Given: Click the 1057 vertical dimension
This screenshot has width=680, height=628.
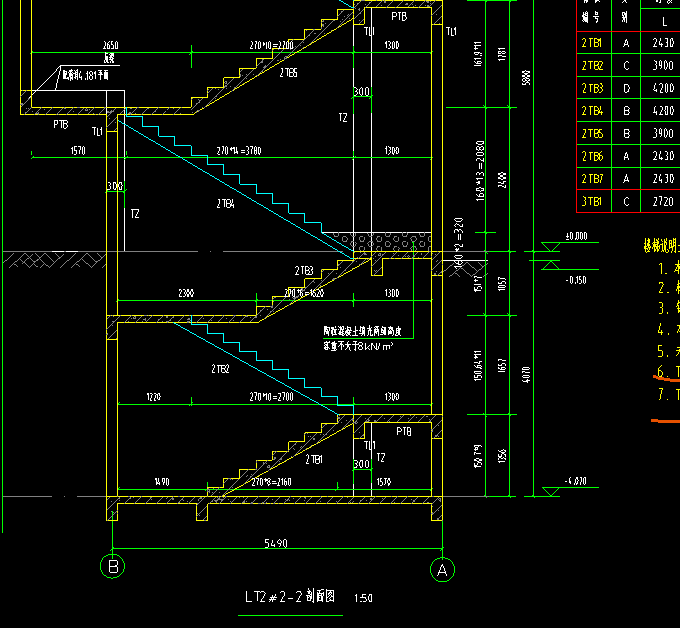Looking at the screenshot, I should tap(502, 284).
